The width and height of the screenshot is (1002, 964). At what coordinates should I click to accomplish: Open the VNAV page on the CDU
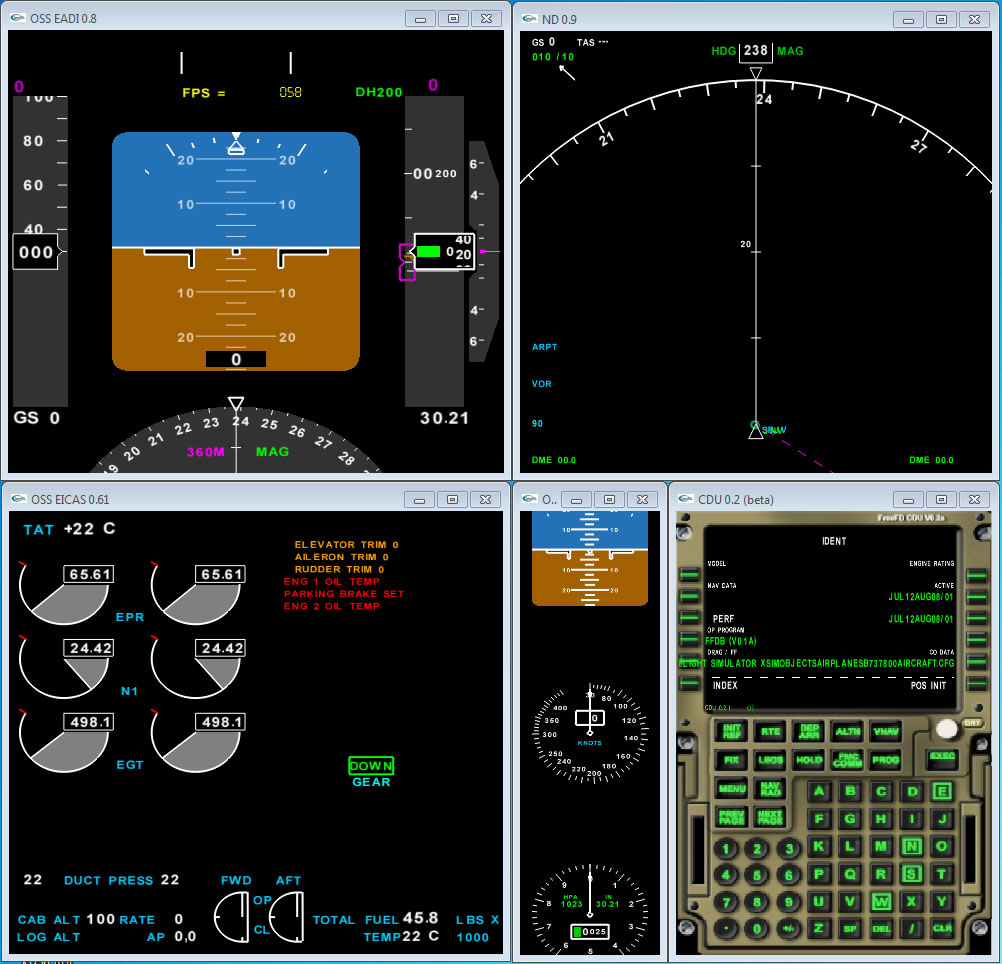[x=886, y=731]
